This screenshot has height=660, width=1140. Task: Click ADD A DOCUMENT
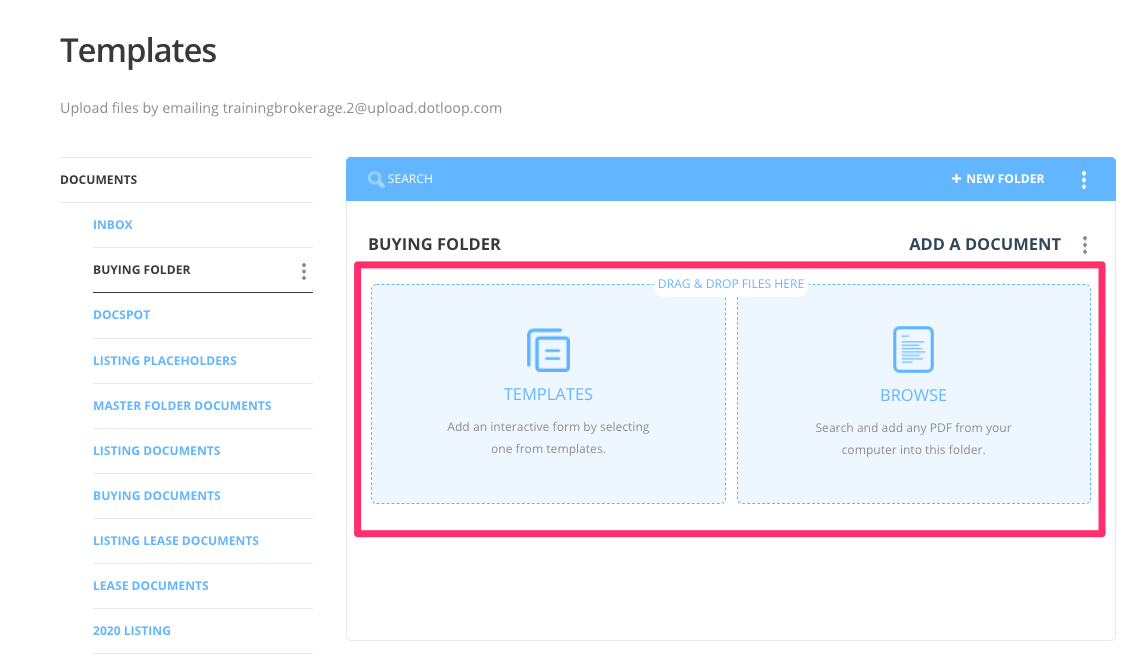point(983,243)
